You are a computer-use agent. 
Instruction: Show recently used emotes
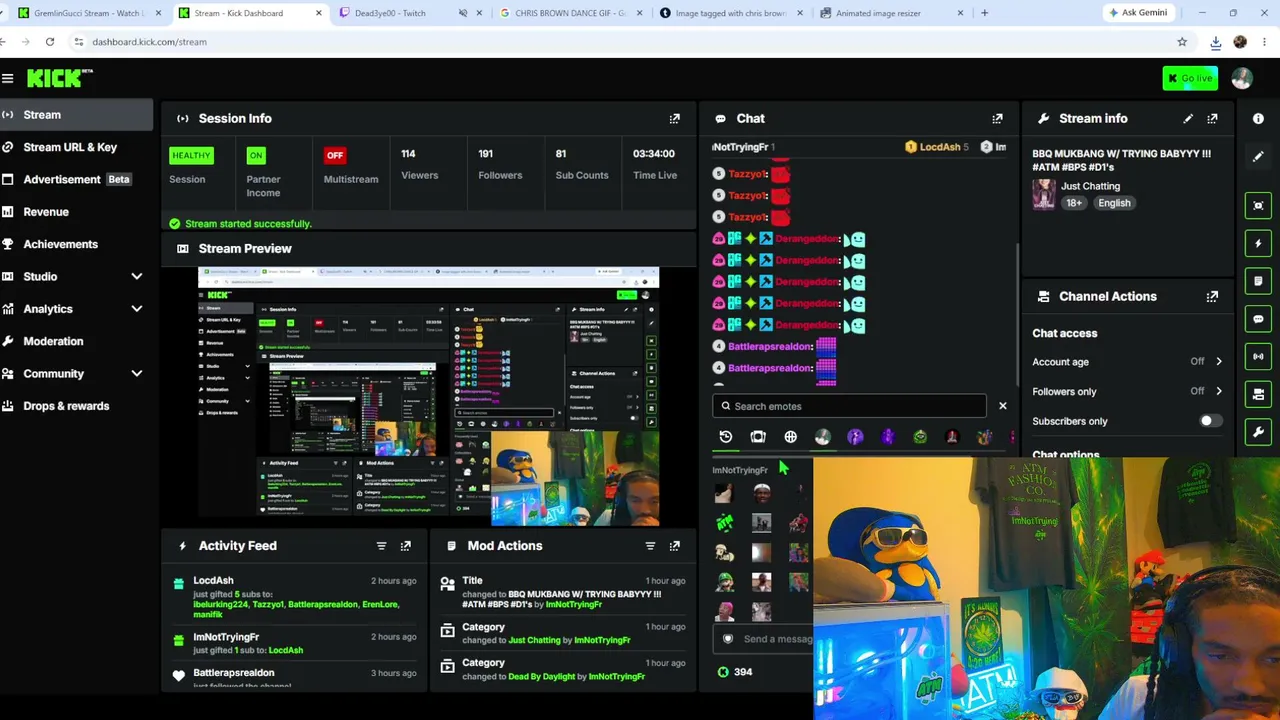coord(726,437)
